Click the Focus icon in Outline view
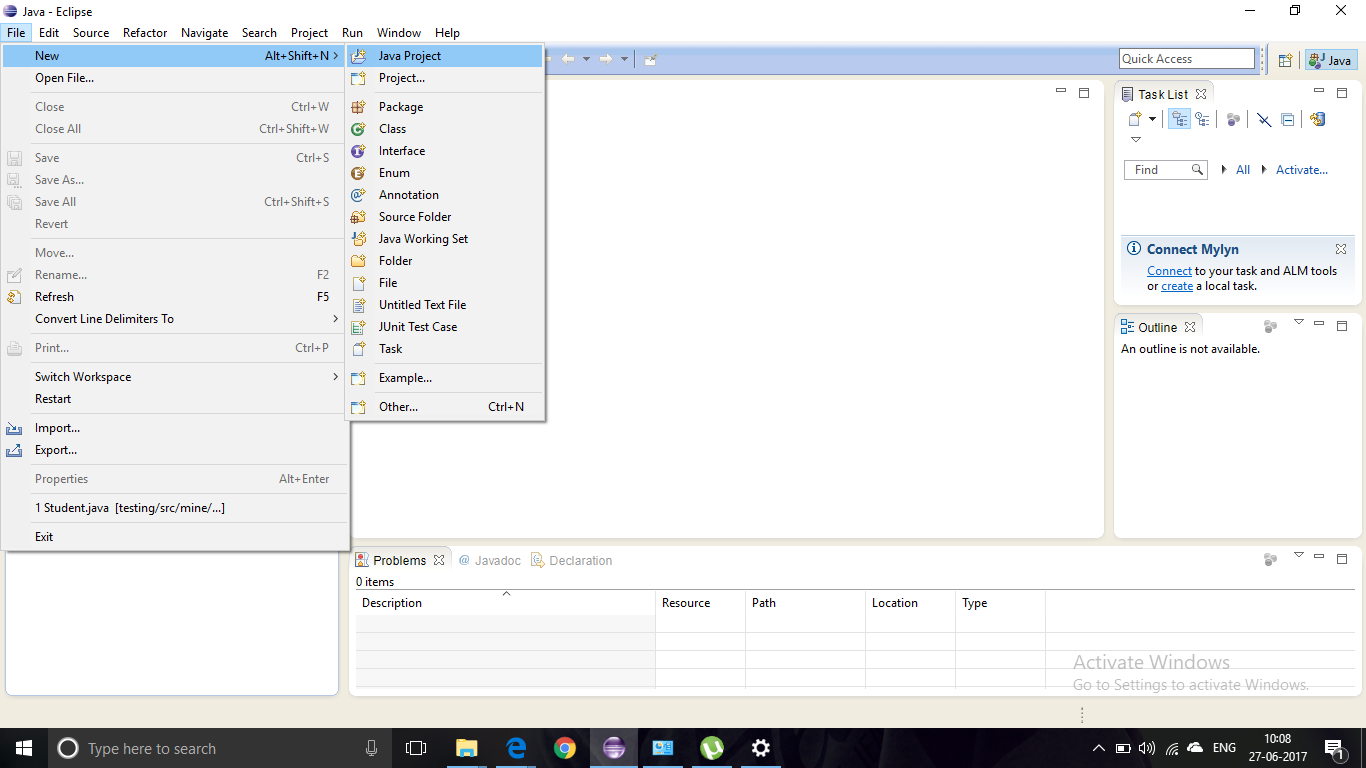Screen dimensions: 1366x768 tap(1270, 326)
